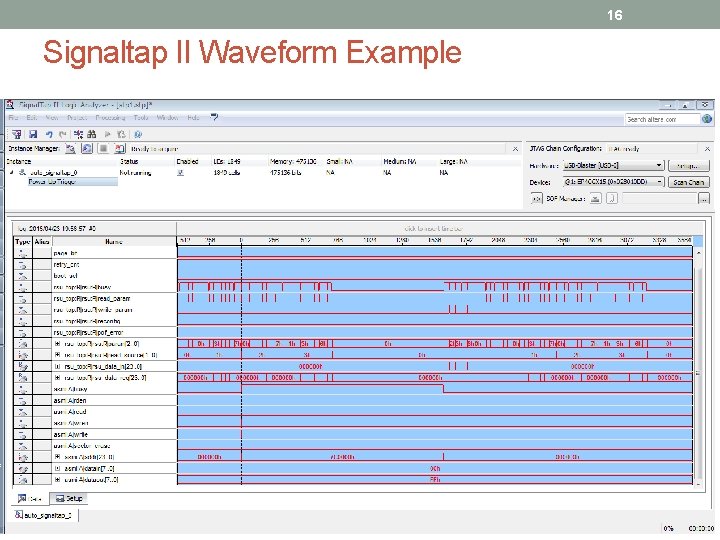Toggle Enabled checkbox for auto_signaltap_0
This screenshot has width=720, height=540.
(x=180, y=173)
